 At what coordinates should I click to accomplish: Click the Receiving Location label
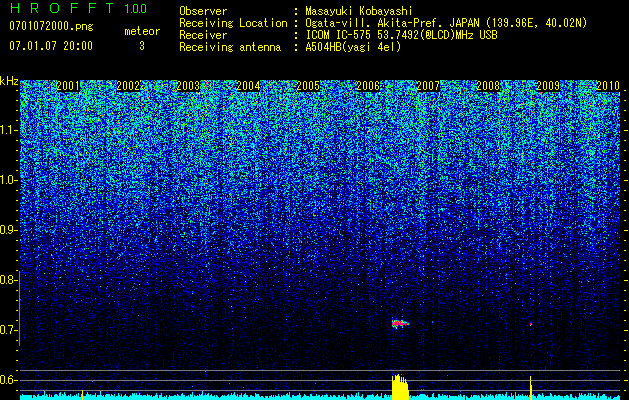(x=233, y=23)
